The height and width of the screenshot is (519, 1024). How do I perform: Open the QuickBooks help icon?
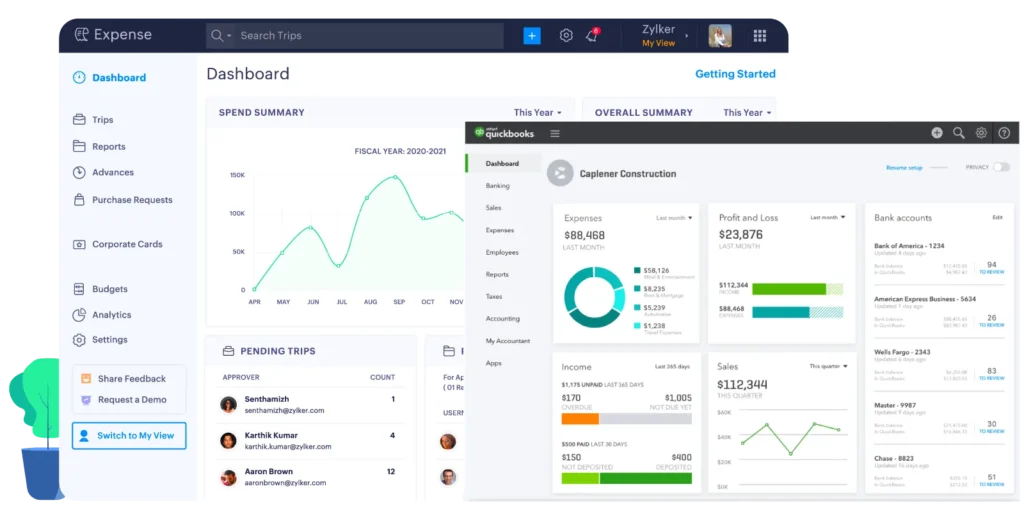point(1004,133)
